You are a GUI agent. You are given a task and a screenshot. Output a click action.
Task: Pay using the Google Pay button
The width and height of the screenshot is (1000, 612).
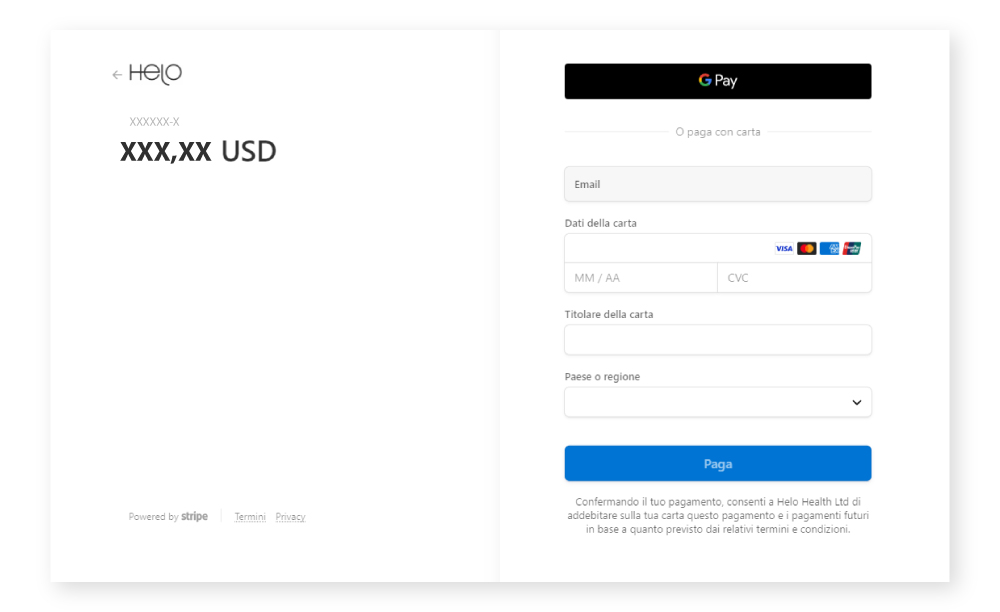(x=717, y=81)
